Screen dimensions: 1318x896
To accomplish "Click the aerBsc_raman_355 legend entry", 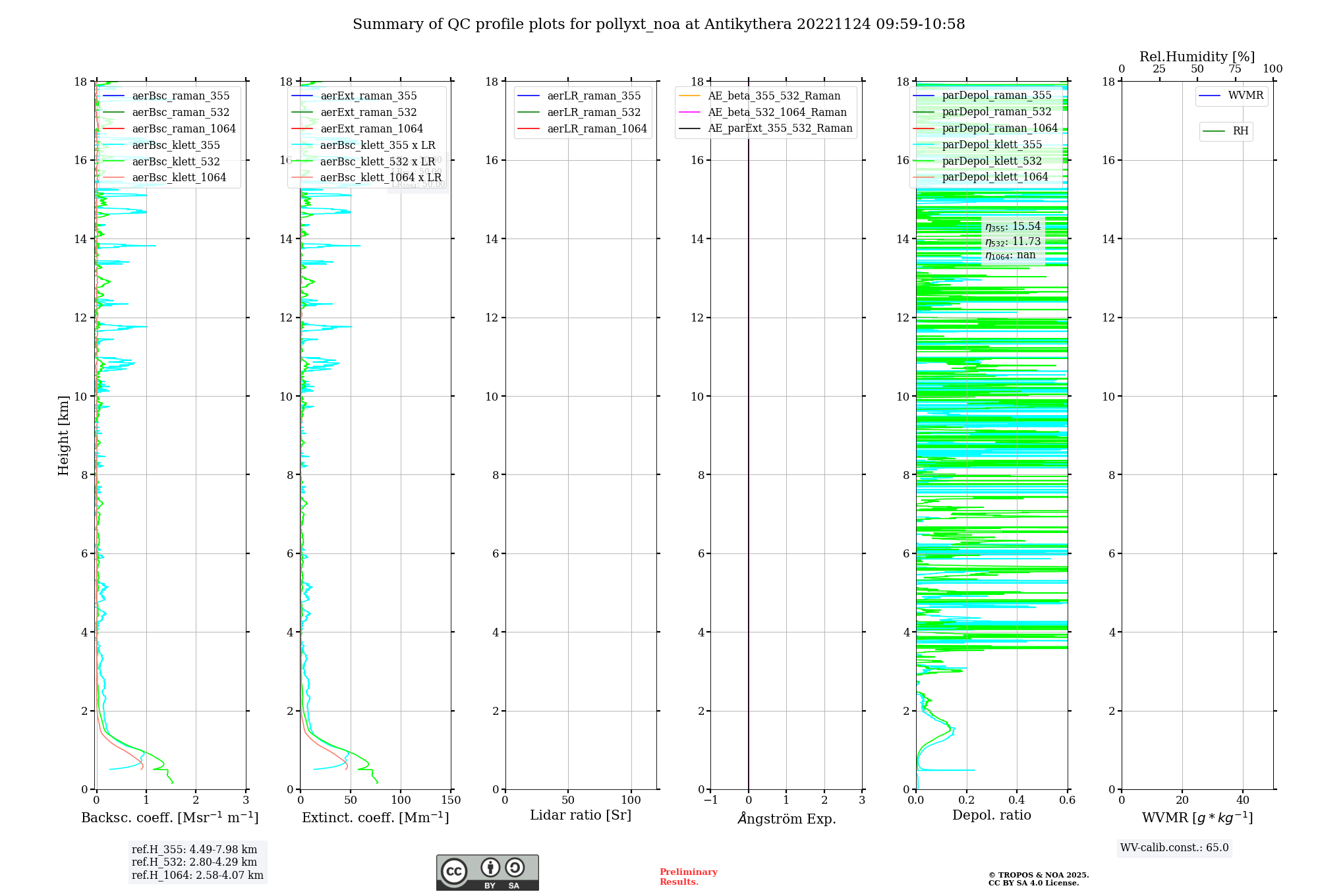I will pyautogui.click(x=181, y=96).
